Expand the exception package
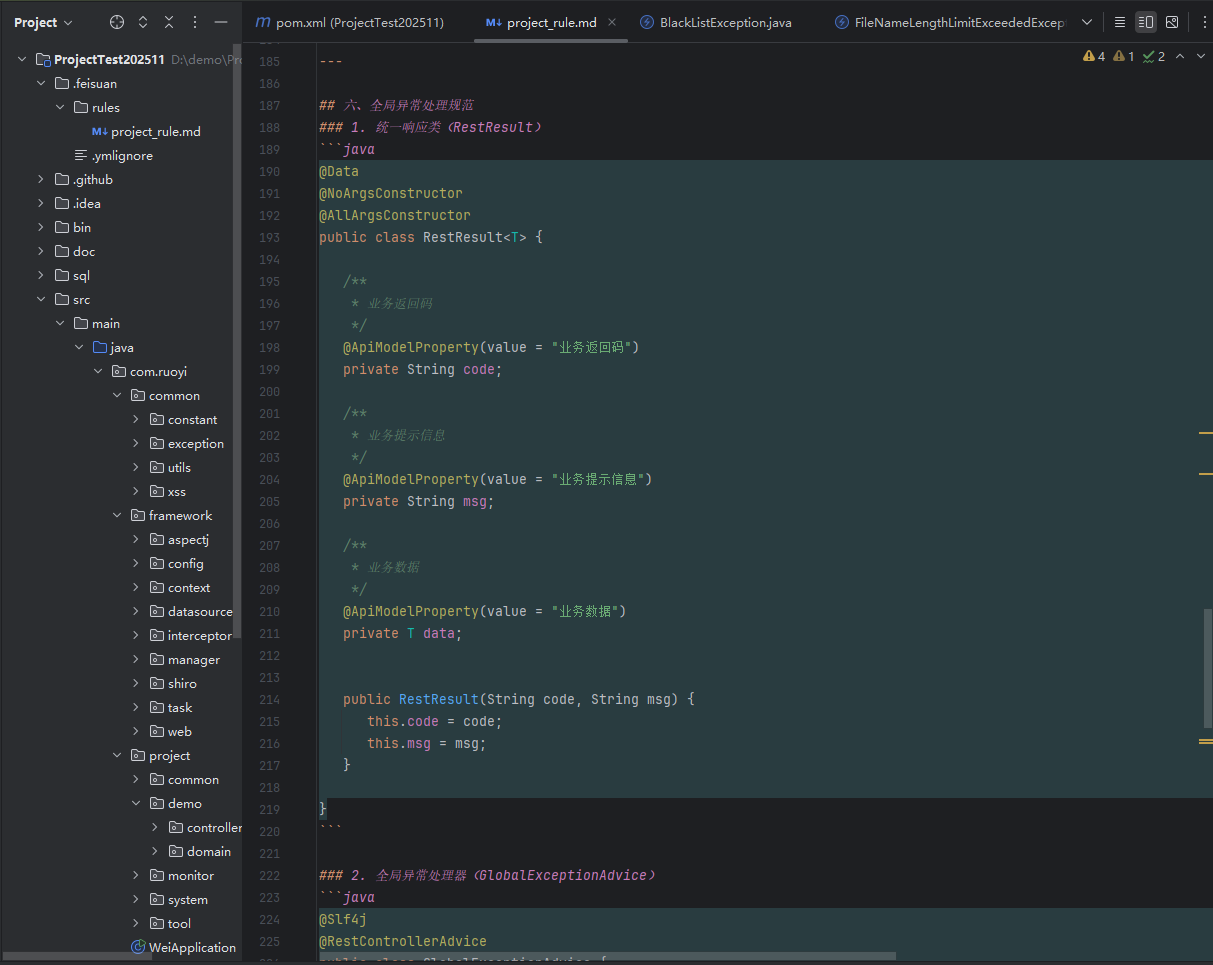The image size is (1213, 965). click(x=136, y=443)
